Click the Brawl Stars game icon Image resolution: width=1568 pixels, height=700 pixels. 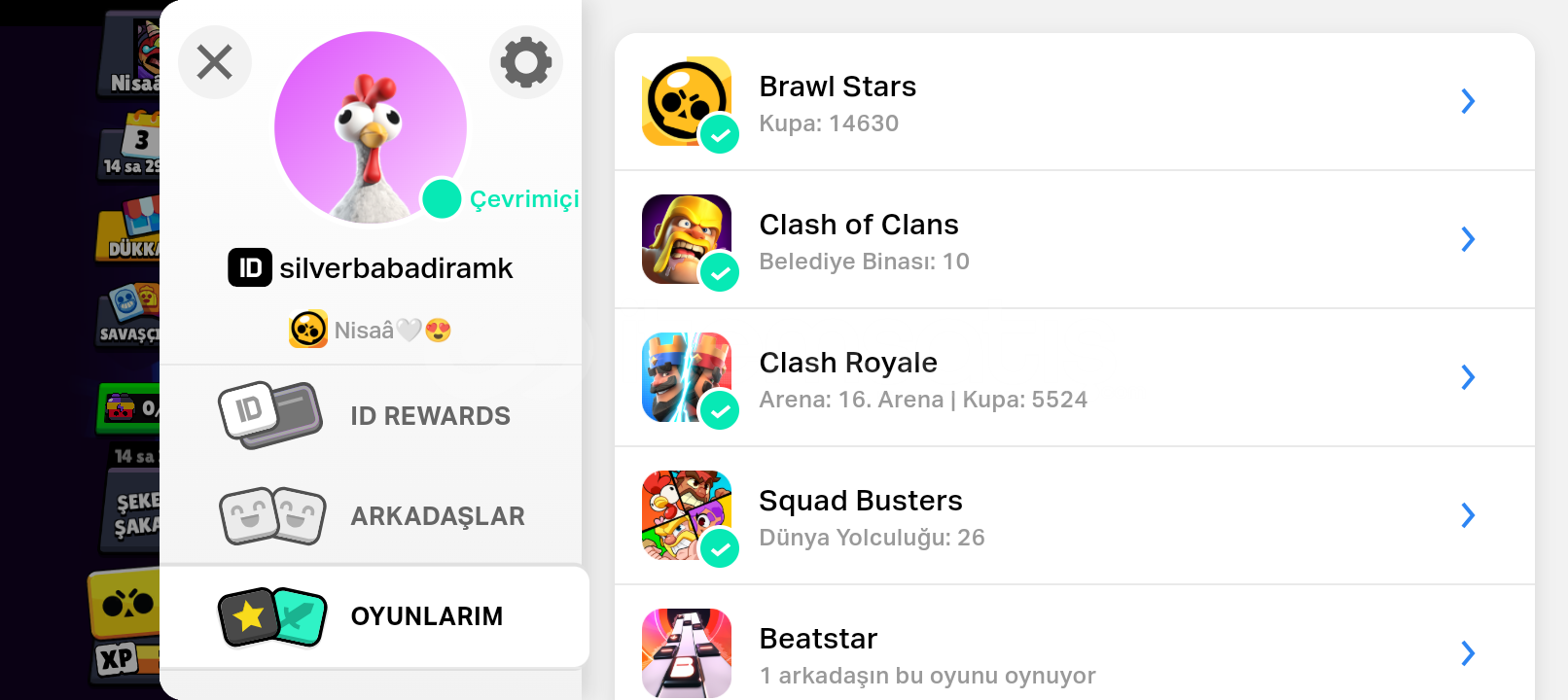(687, 101)
